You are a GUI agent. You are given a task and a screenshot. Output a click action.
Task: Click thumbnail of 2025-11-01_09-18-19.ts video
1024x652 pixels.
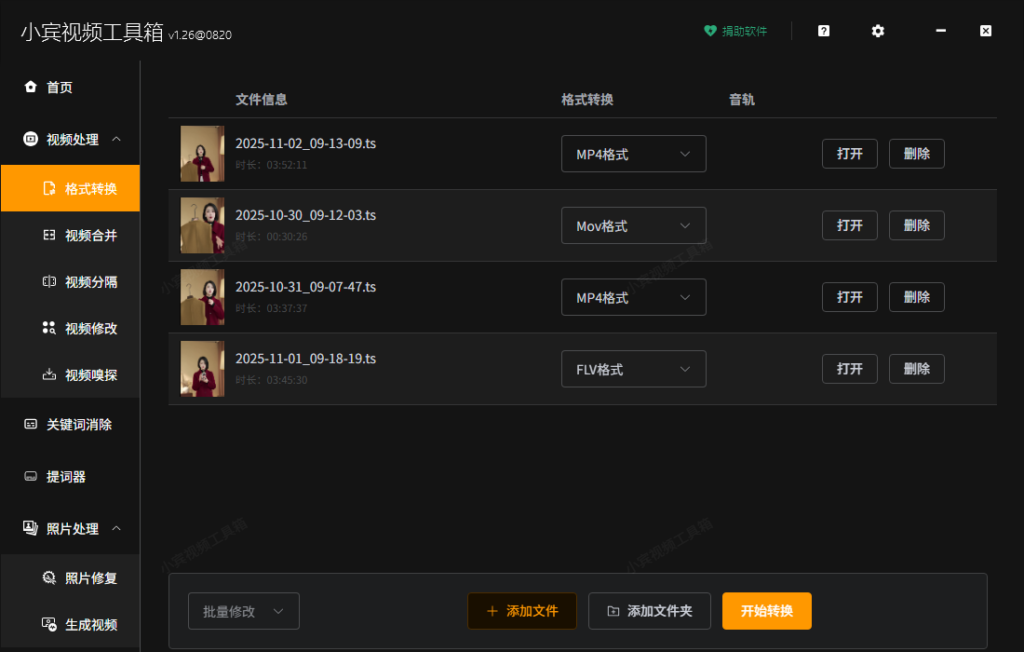click(x=202, y=369)
